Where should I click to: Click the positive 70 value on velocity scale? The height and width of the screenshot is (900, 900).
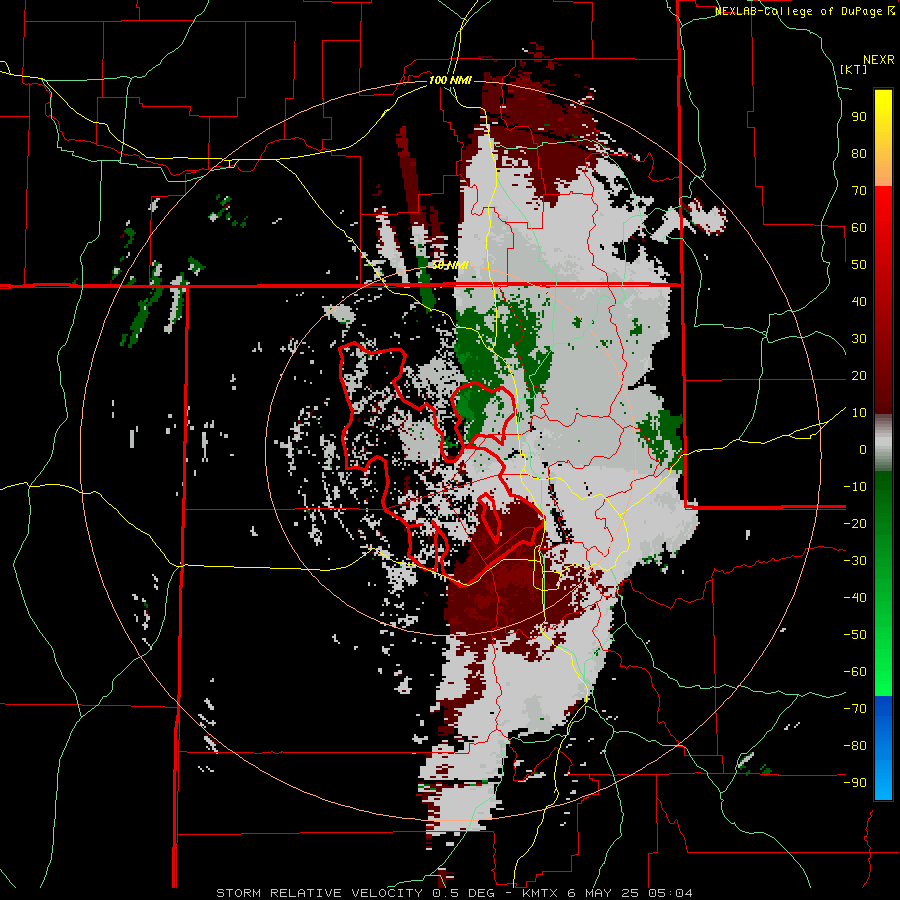(859, 191)
